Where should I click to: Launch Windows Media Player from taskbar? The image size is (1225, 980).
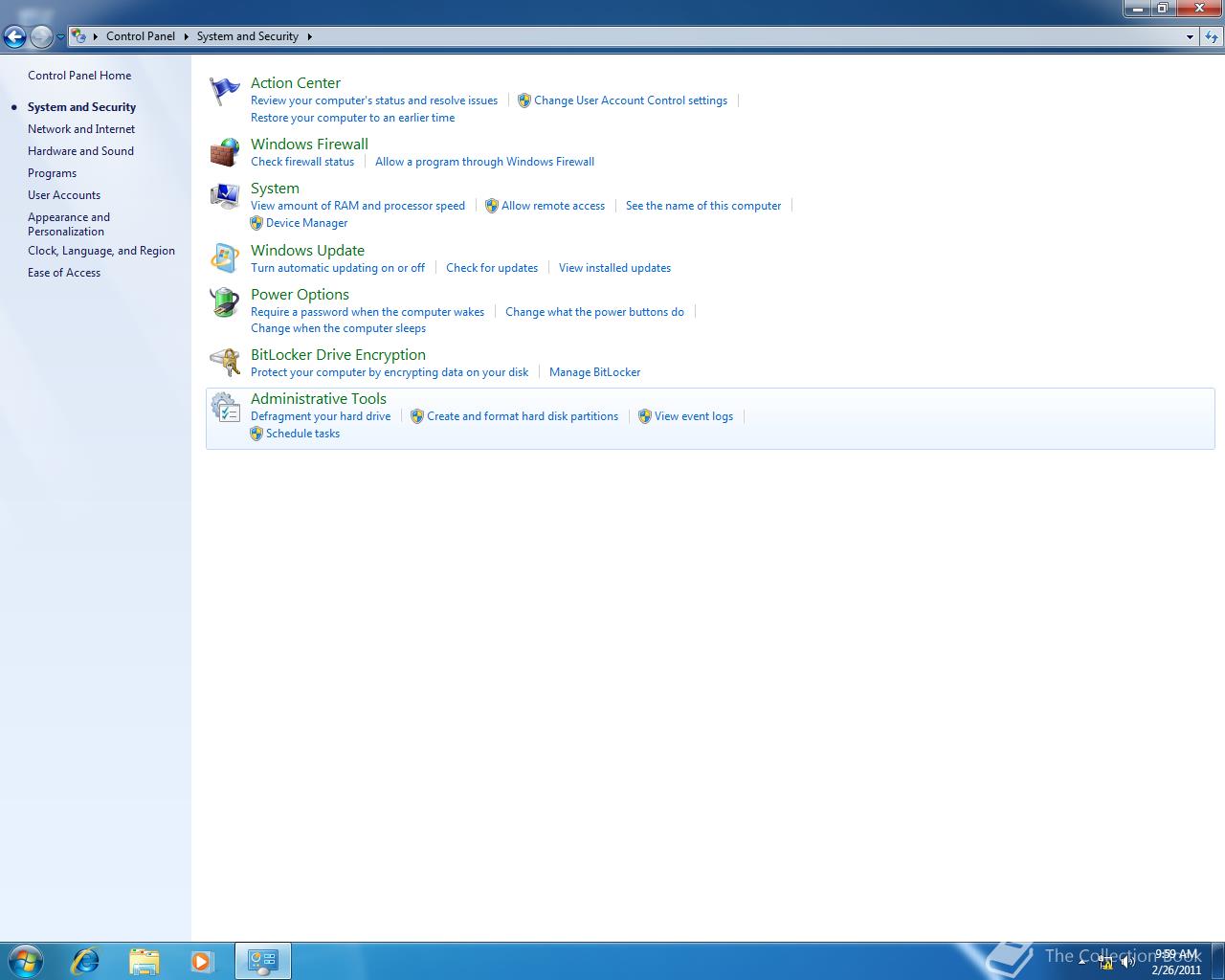(x=202, y=960)
